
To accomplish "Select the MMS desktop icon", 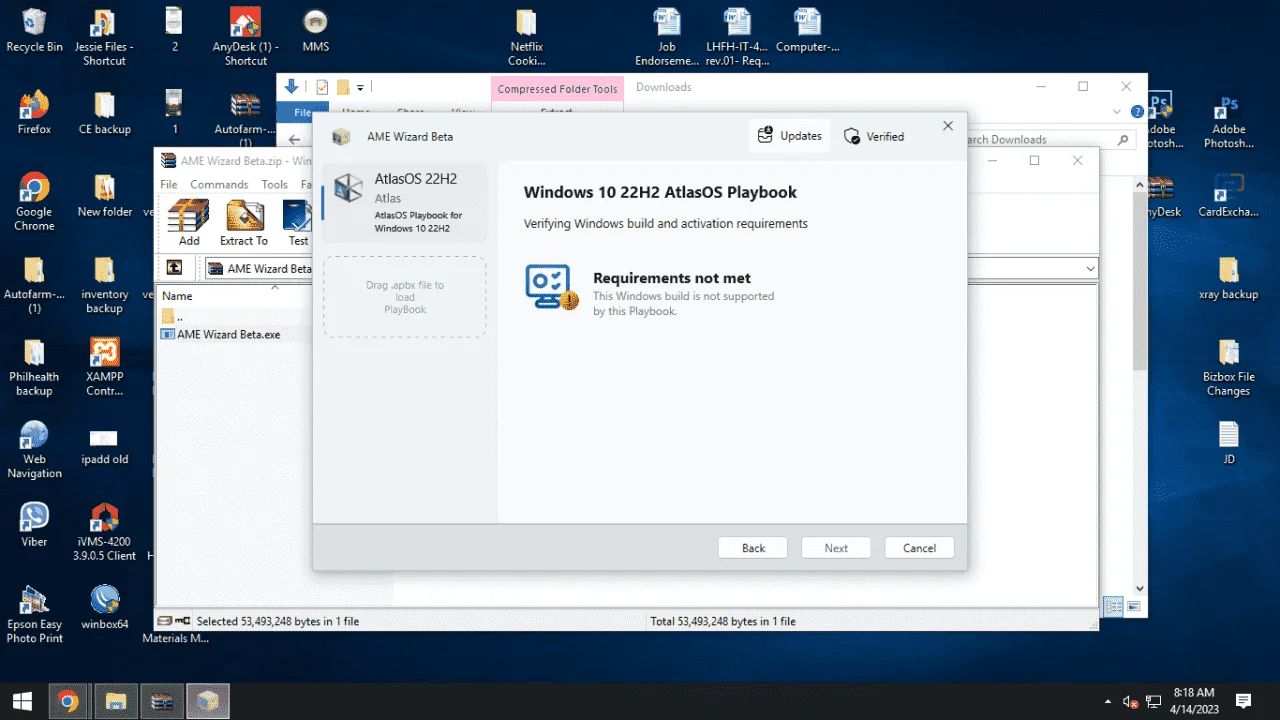I will pos(315,30).
